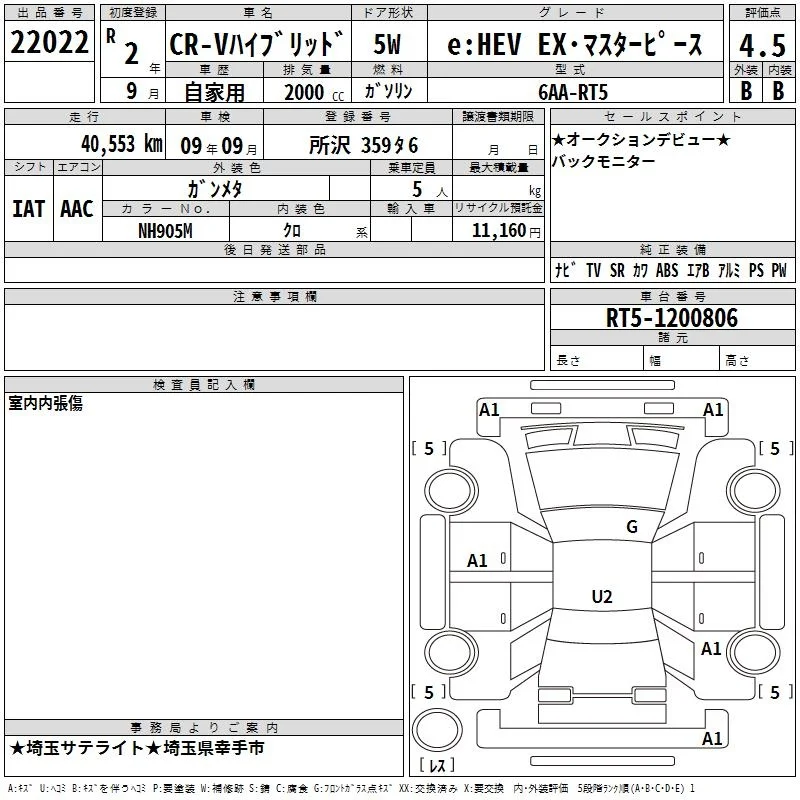
Task: Click windshield chip mark G on diagram
Action: click(x=632, y=527)
